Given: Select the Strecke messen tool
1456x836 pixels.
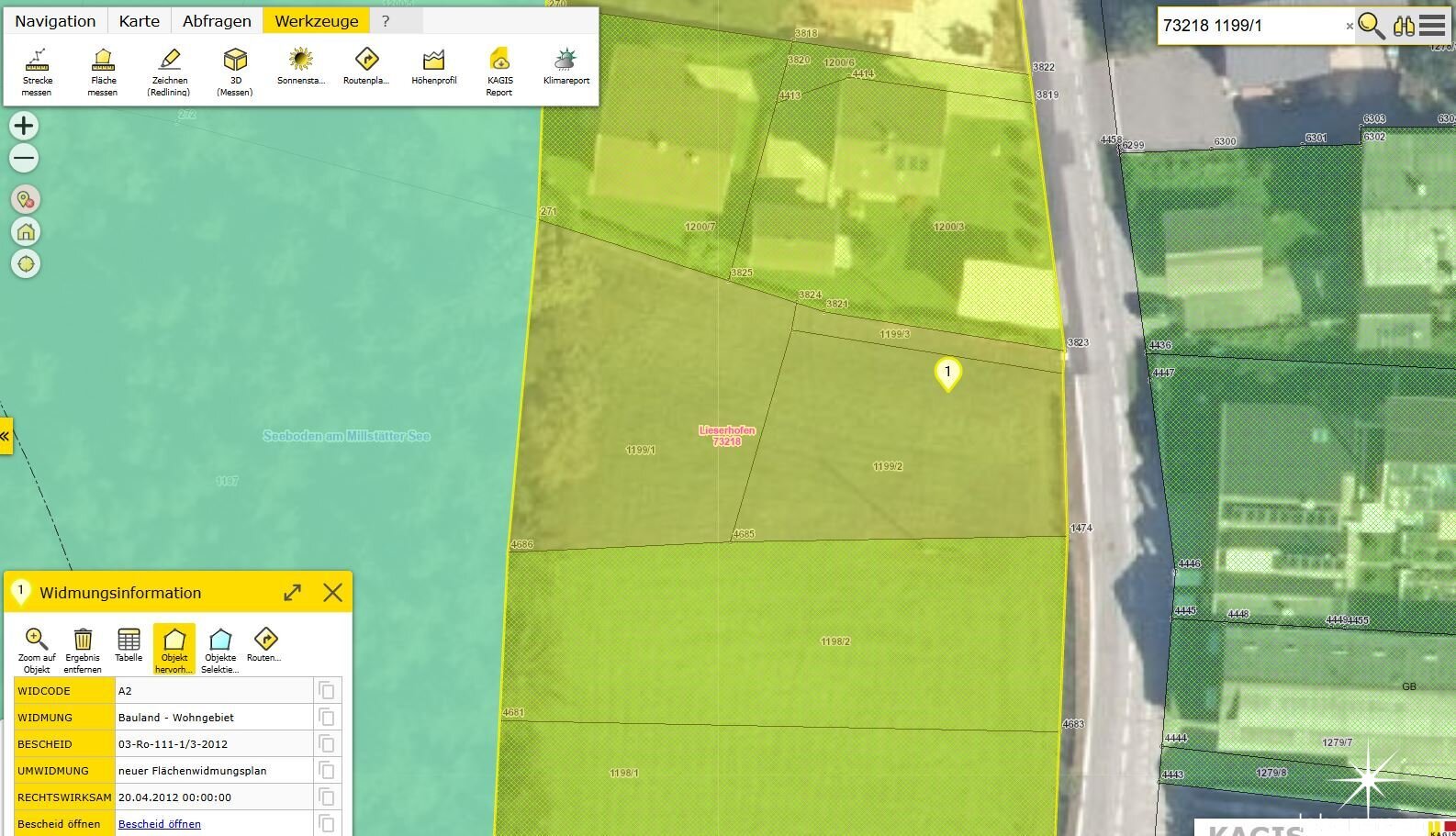Looking at the screenshot, I should pos(37,70).
